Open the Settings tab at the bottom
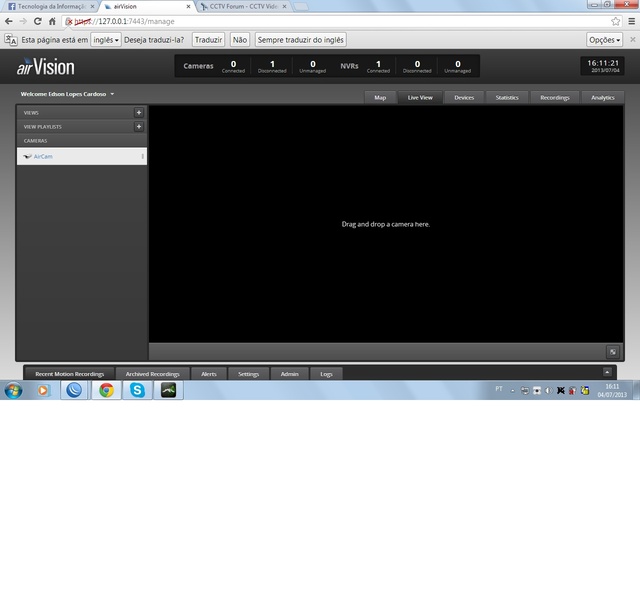Screen dimensions: 640x600 click(249, 374)
